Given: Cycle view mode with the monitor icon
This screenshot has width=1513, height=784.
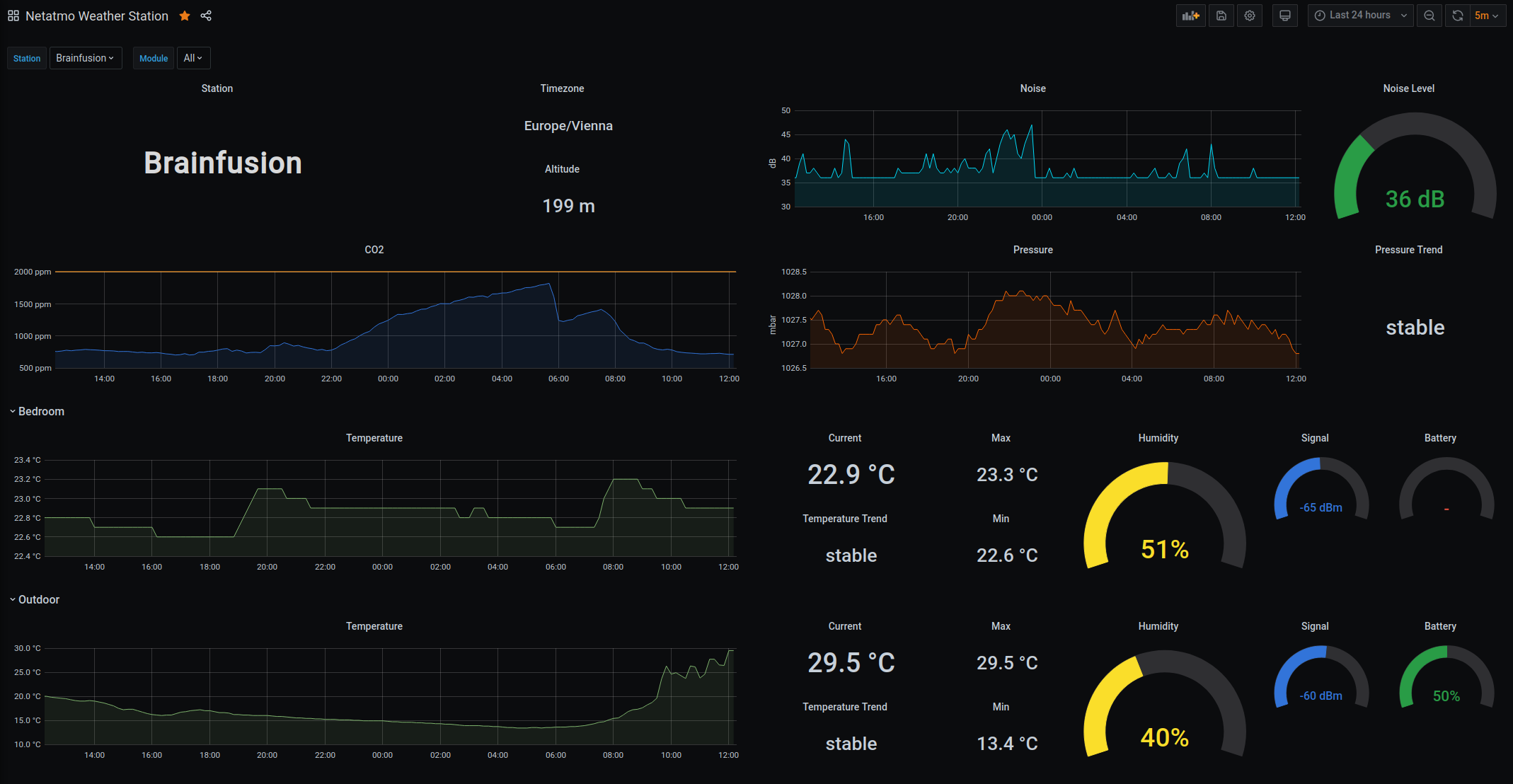Looking at the screenshot, I should pos(1285,16).
